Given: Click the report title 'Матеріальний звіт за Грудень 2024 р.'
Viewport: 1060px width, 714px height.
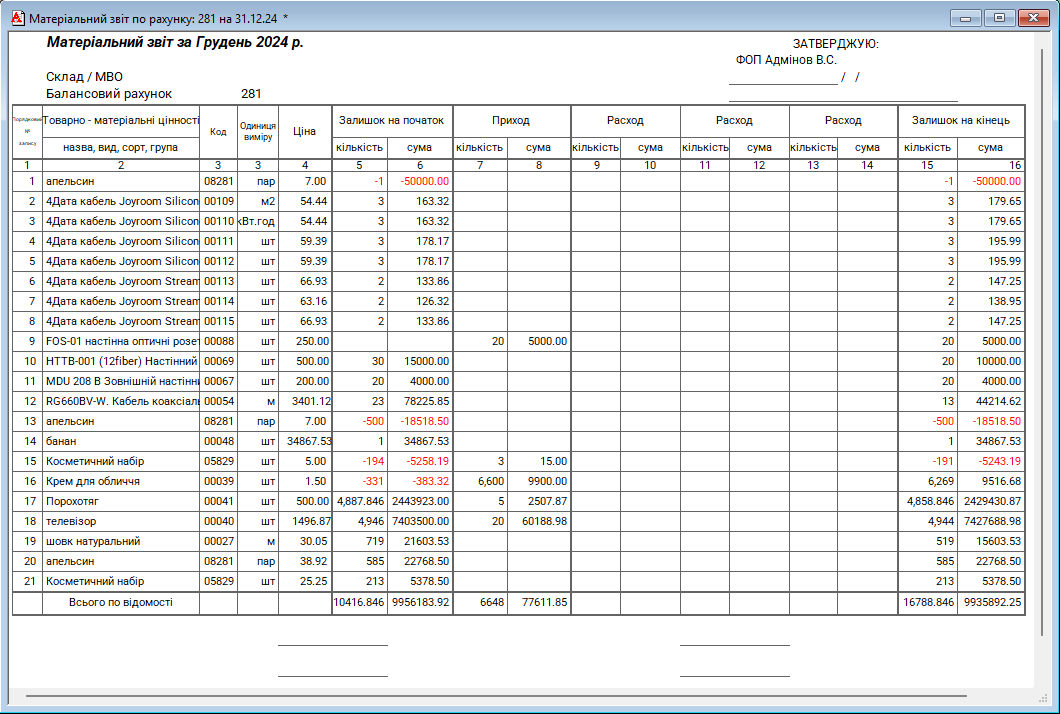Looking at the screenshot, I should click(175, 43).
